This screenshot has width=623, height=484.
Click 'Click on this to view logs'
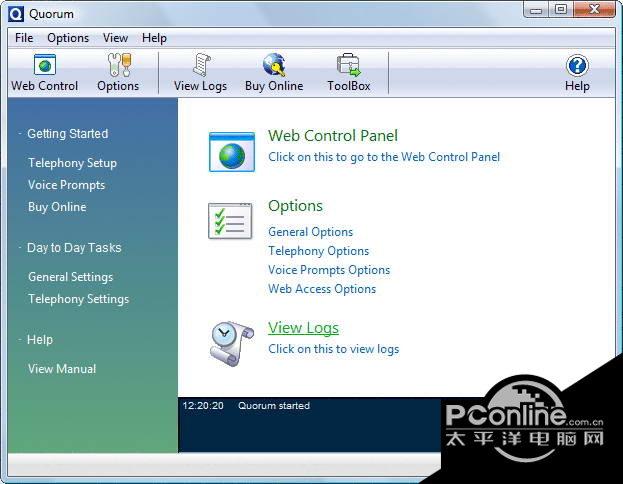333,349
